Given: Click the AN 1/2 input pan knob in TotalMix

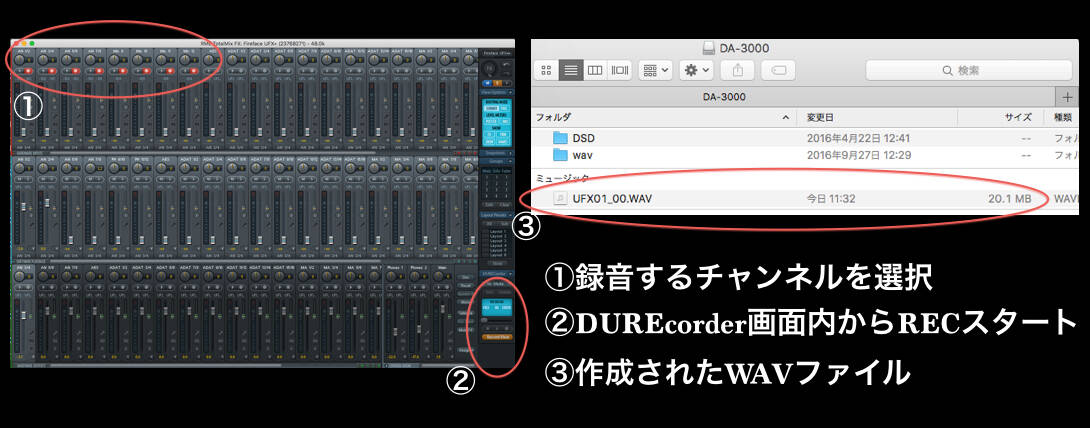Looking at the screenshot, I should (x=19, y=60).
